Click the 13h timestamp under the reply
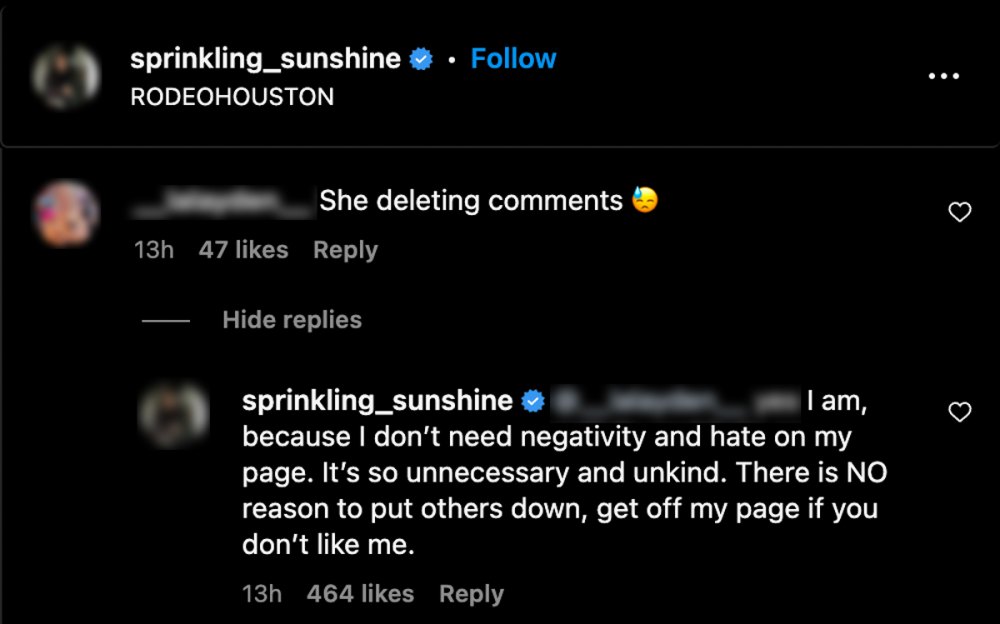The height and width of the screenshot is (624, 1000). [x=262, y=593]
